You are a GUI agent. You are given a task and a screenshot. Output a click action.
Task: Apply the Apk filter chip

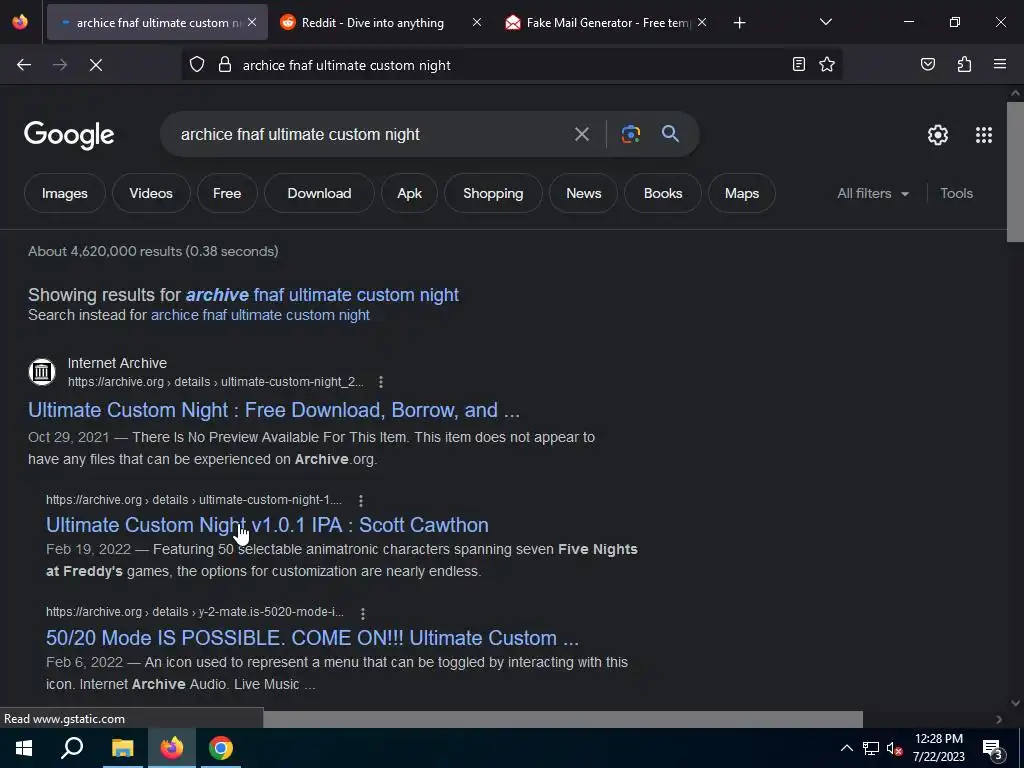click(409, 193)
